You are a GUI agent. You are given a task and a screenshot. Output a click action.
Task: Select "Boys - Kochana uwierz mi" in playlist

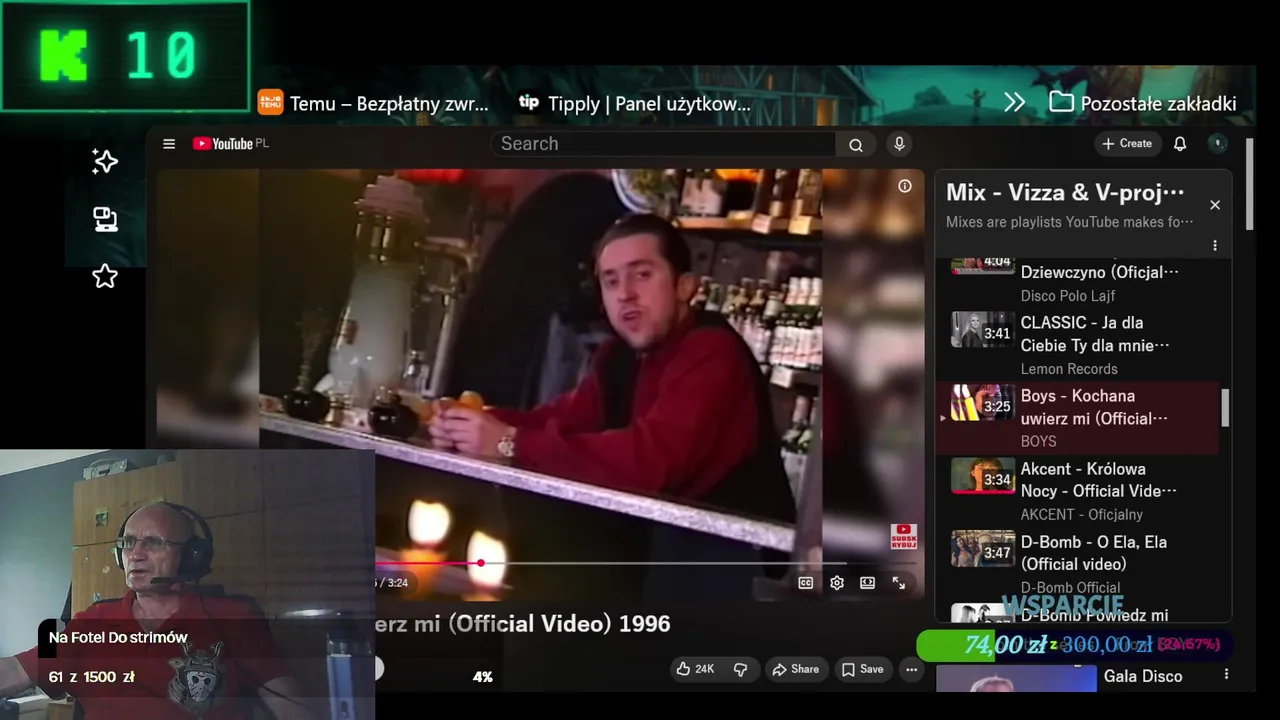pyautogui.click(x=1078, y=418)
